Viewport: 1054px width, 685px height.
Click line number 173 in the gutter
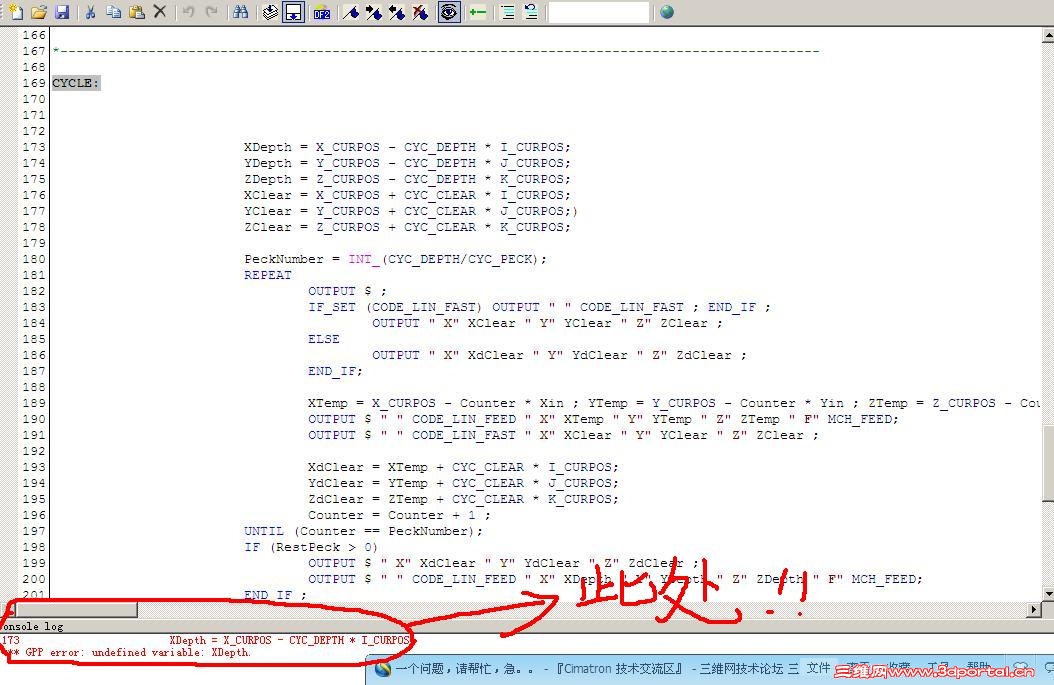tap(34, 147)
